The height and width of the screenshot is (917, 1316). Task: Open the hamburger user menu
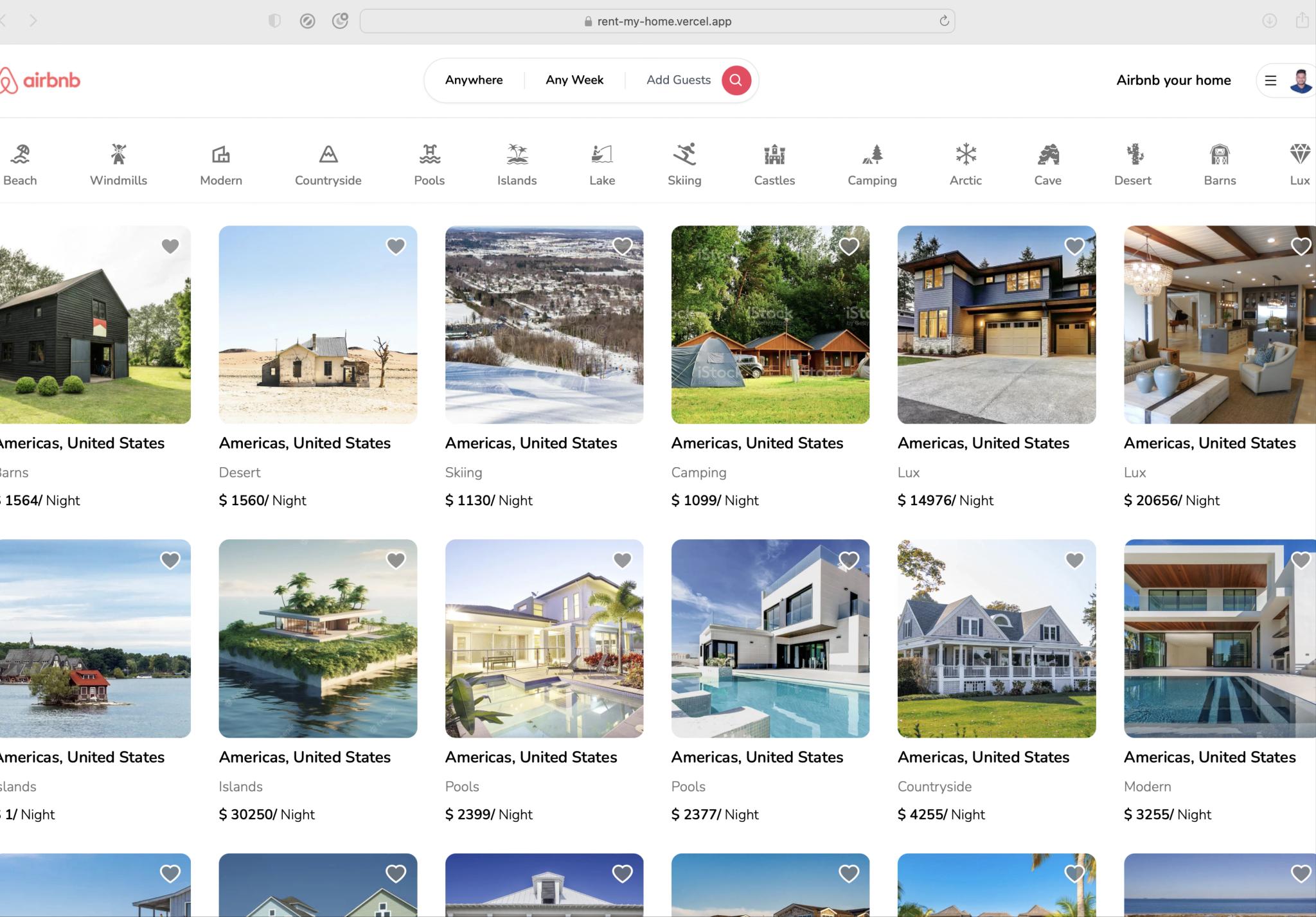pyautogui.click(x=1270, y=80)
